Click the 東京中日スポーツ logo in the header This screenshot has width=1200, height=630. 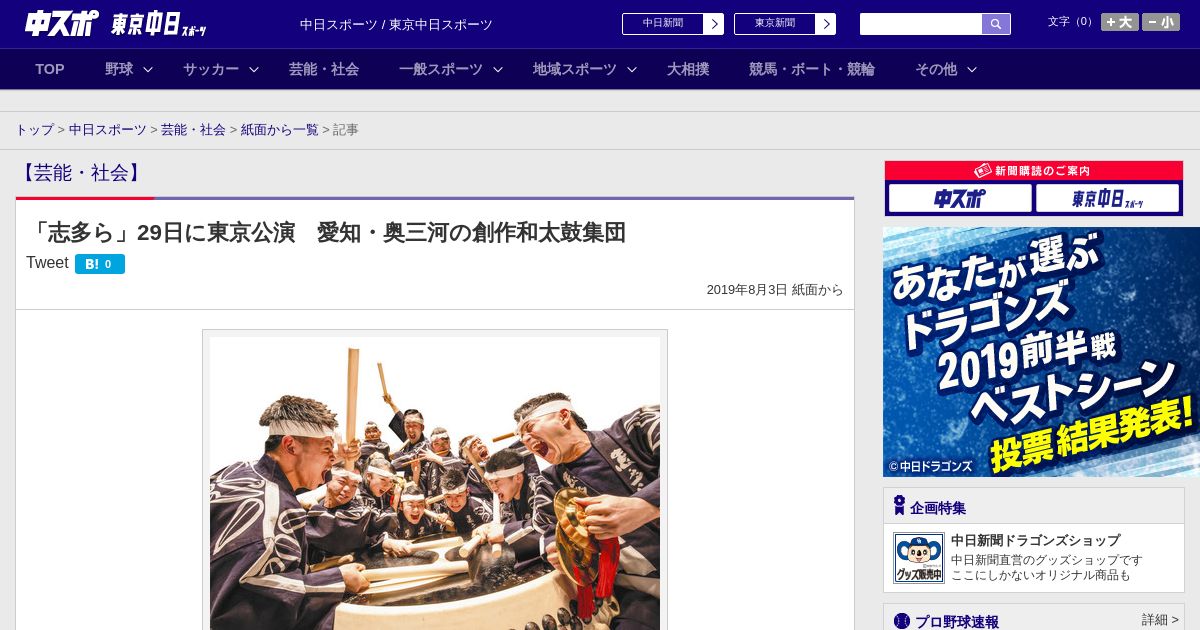click(x=159, y=24)
